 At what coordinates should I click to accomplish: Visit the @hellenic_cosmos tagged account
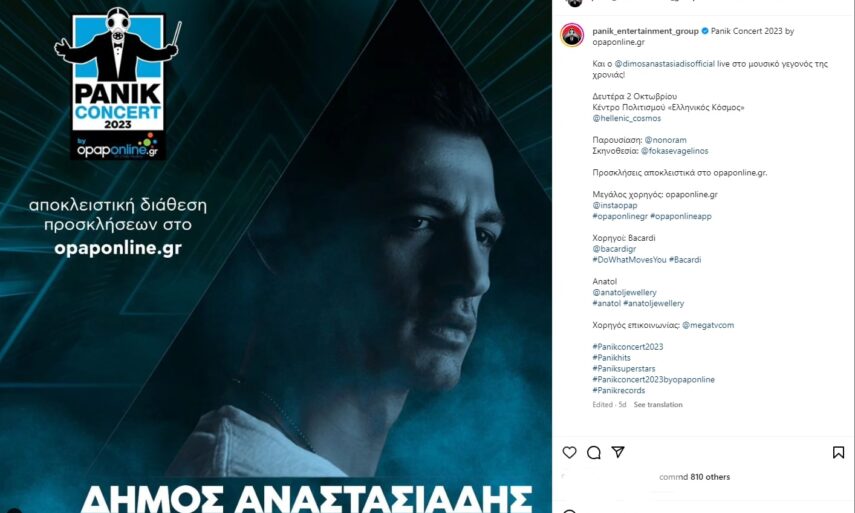point(627,118)
